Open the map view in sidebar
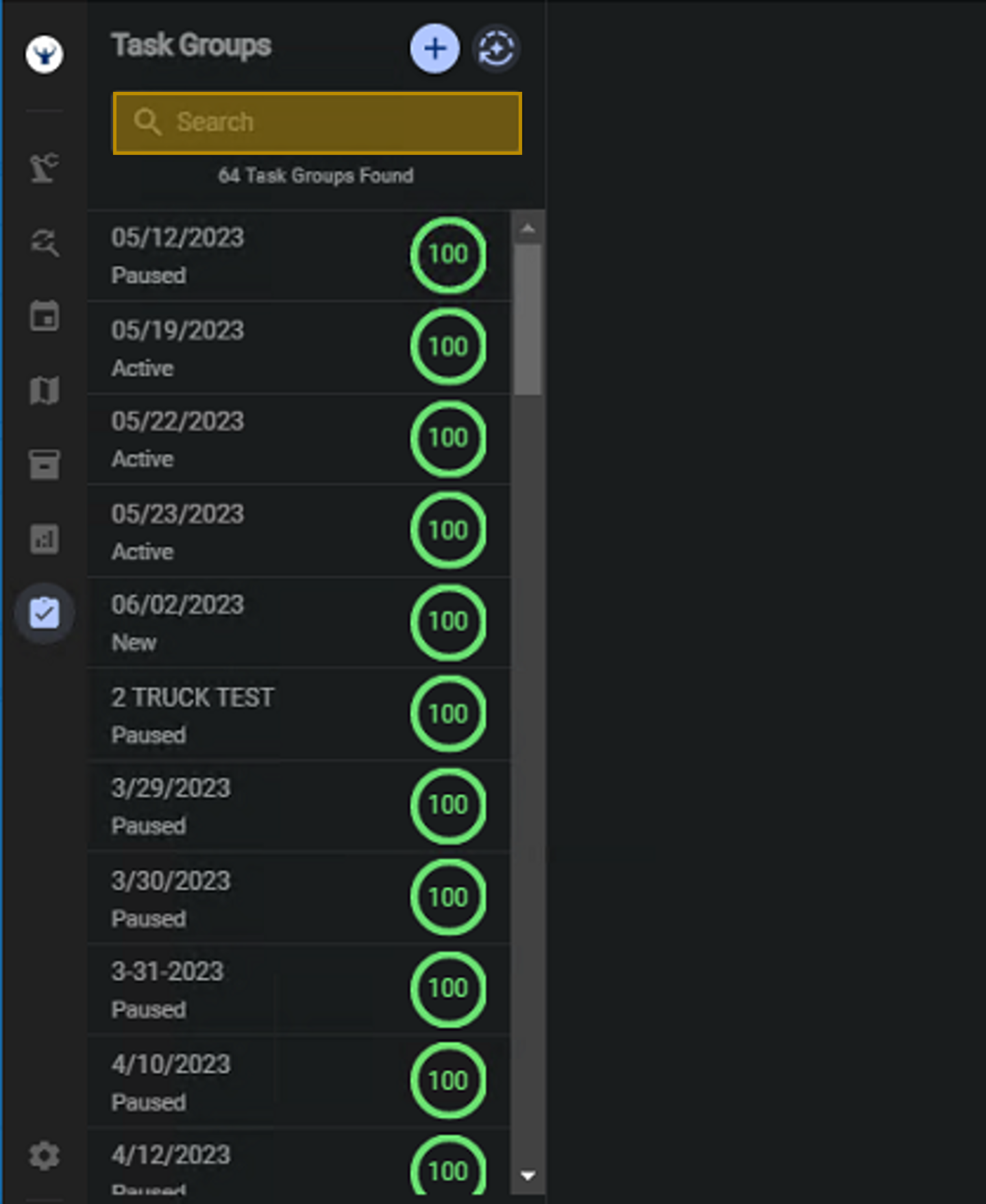 pos(45,391)
